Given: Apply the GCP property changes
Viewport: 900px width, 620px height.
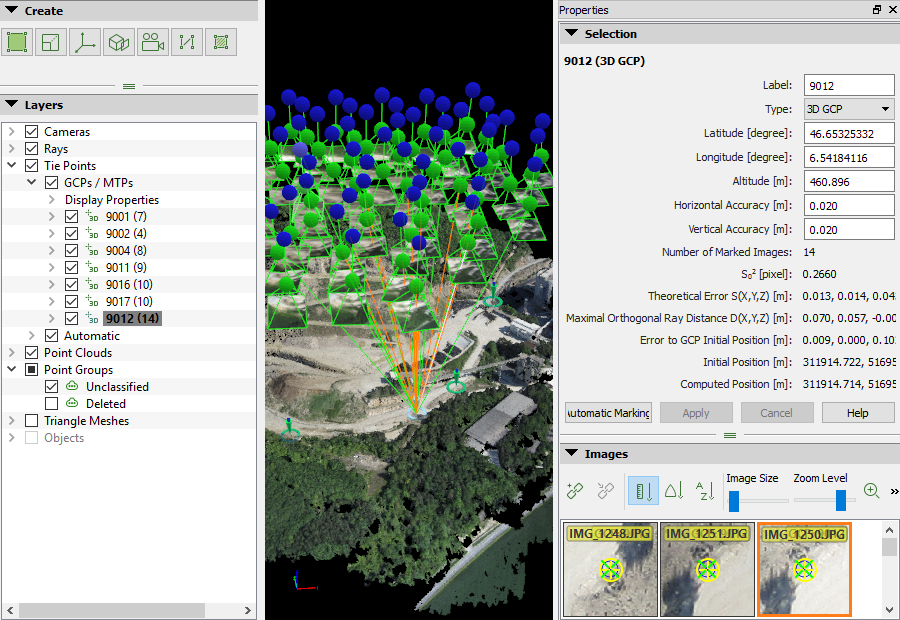Looking at the screenshot, I should click(x=695, y=412).
